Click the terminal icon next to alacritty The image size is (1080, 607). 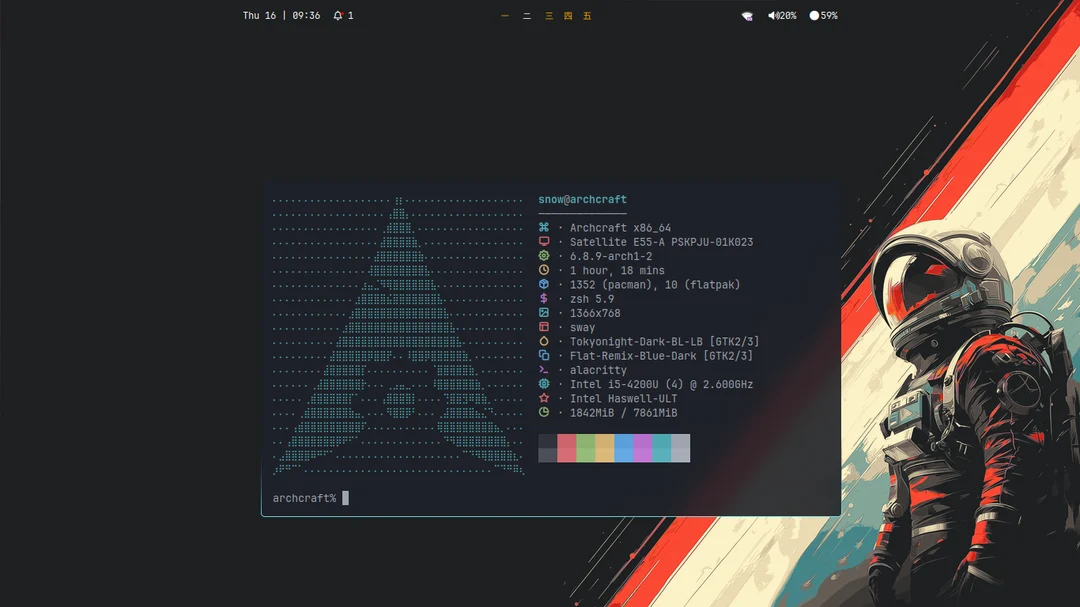[x=544, y=369]
